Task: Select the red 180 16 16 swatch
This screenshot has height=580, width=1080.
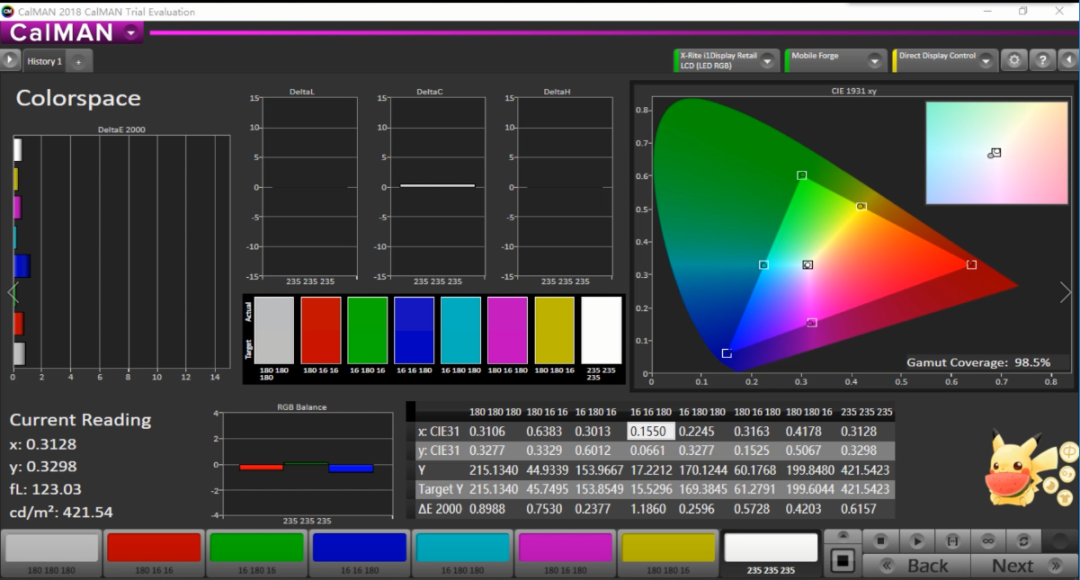Action: tap(154, 548)
